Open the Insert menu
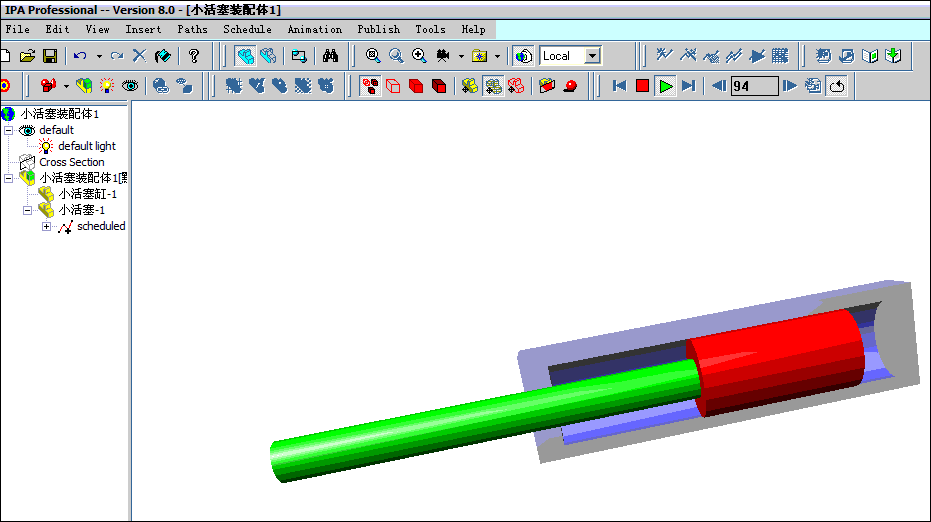 tap(143, 29)
